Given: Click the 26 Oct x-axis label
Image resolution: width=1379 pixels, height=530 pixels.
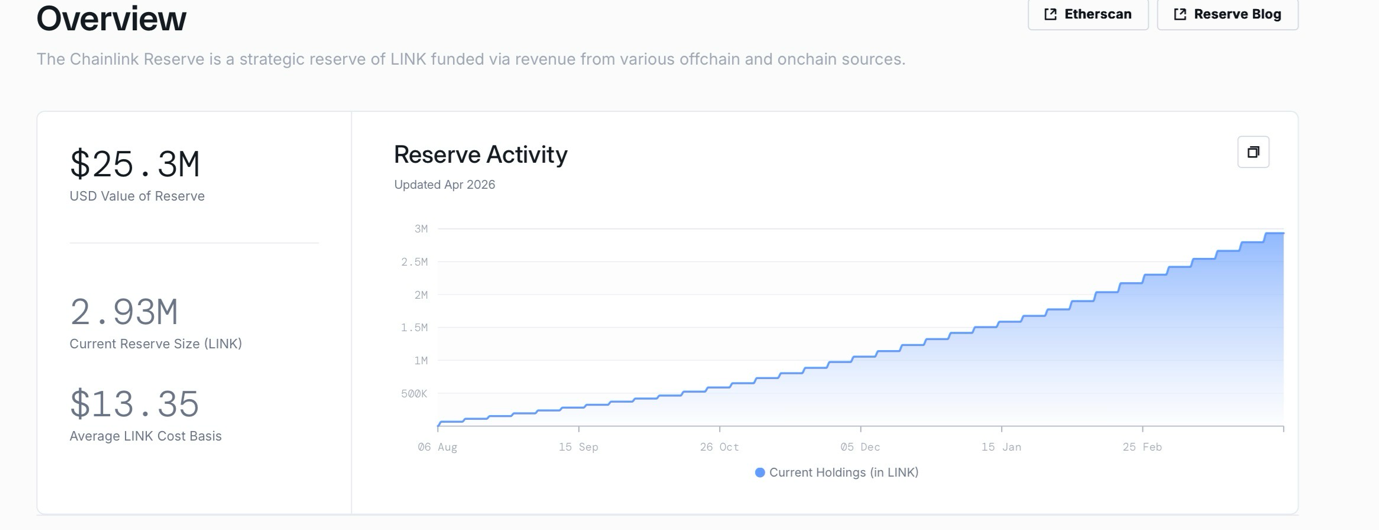Looking at the screenshot, I should 719,447.
